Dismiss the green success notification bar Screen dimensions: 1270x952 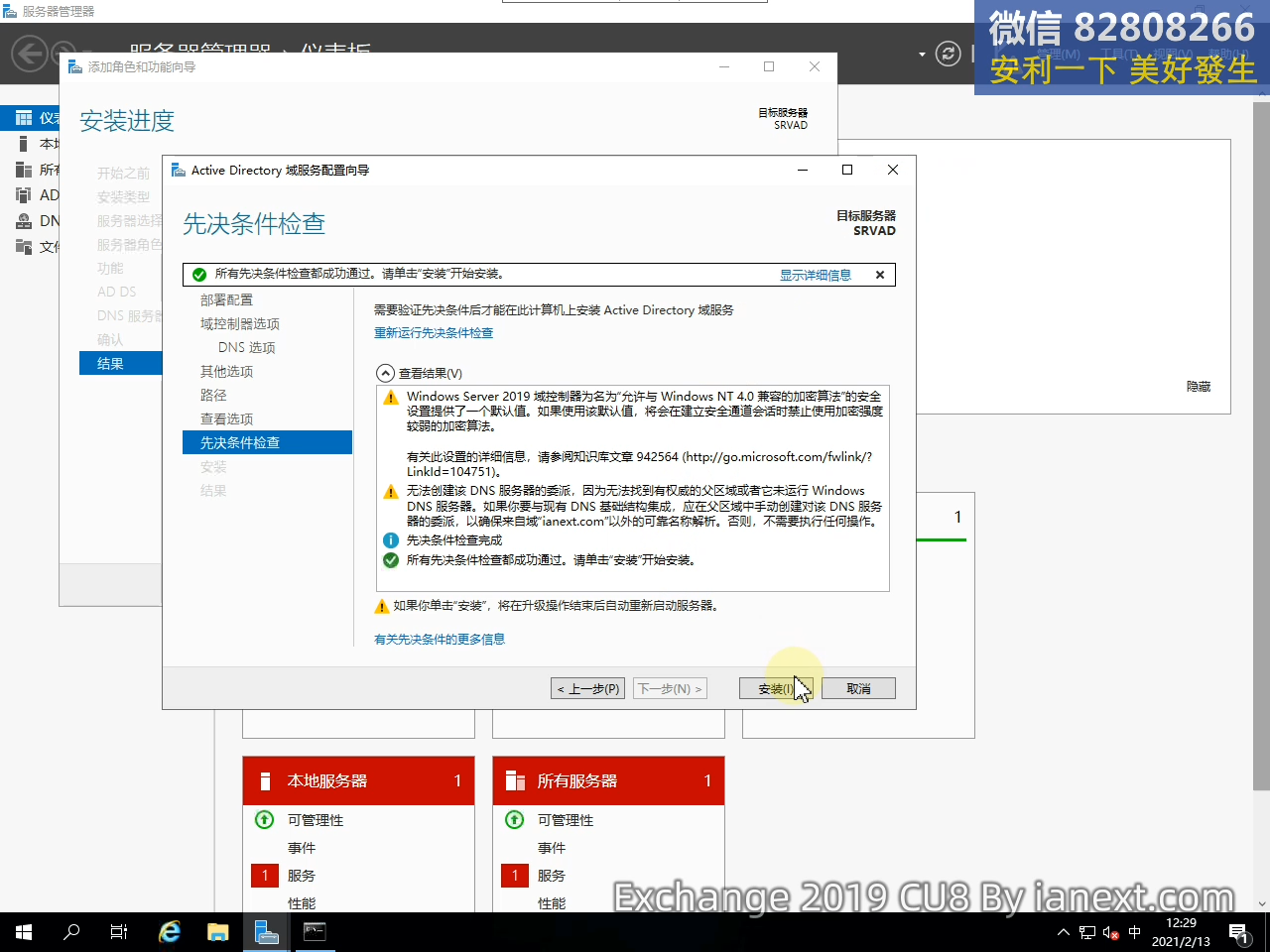[880, 275]
